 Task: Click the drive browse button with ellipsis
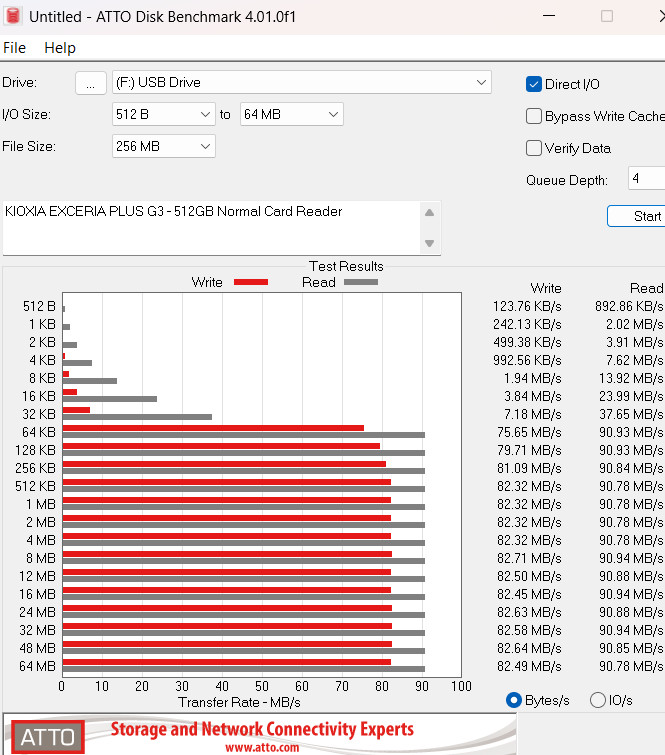click(x=90, y=83)
